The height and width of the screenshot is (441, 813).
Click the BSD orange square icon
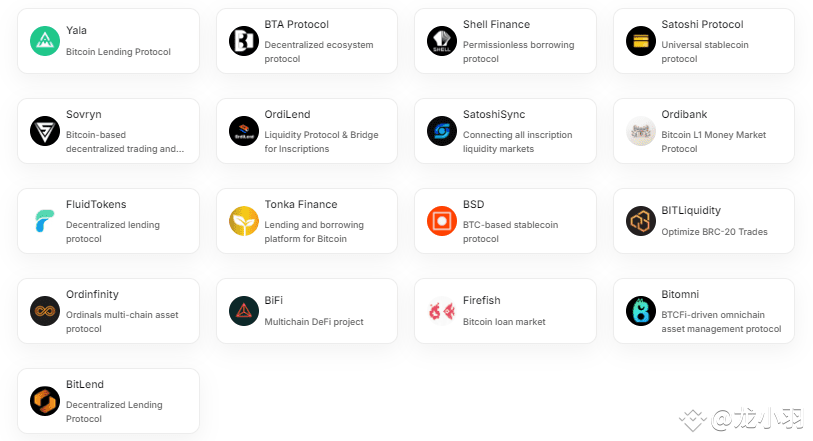(442, 221)
